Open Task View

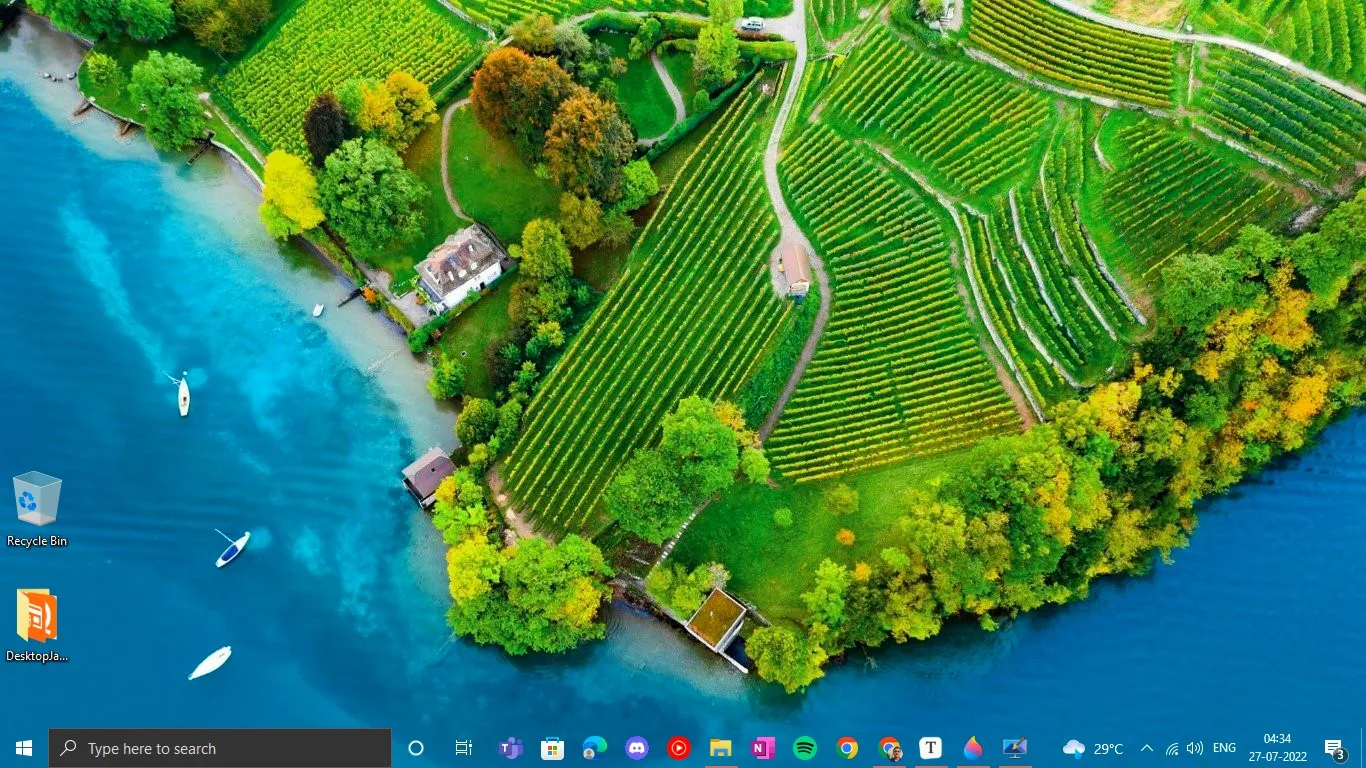pyautogui.click(x=462, y=747)
